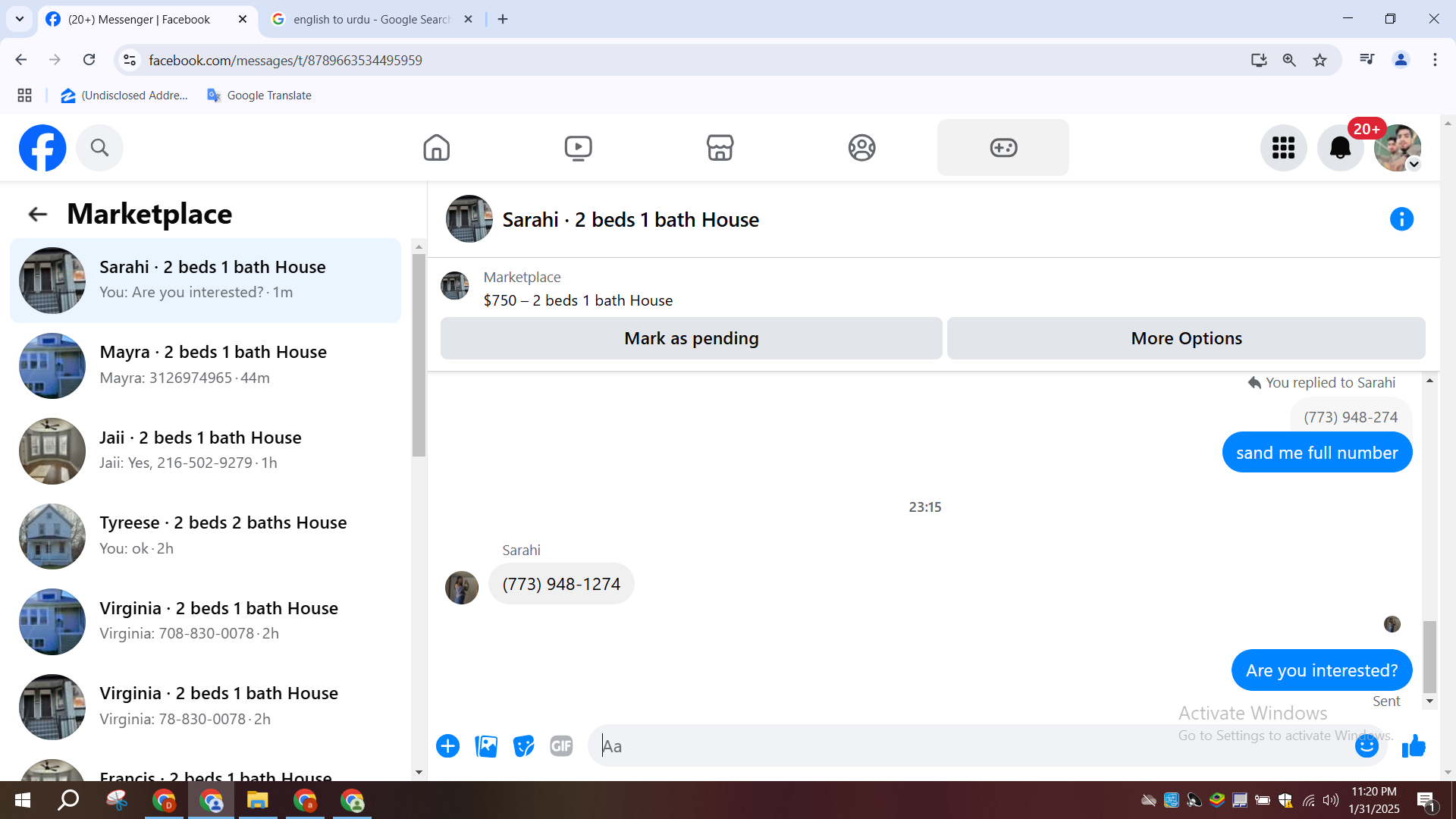Screen dimensions: 1456x819
Task: Click the 'Are you interested?' message bubble
Action: (1322, 670)
